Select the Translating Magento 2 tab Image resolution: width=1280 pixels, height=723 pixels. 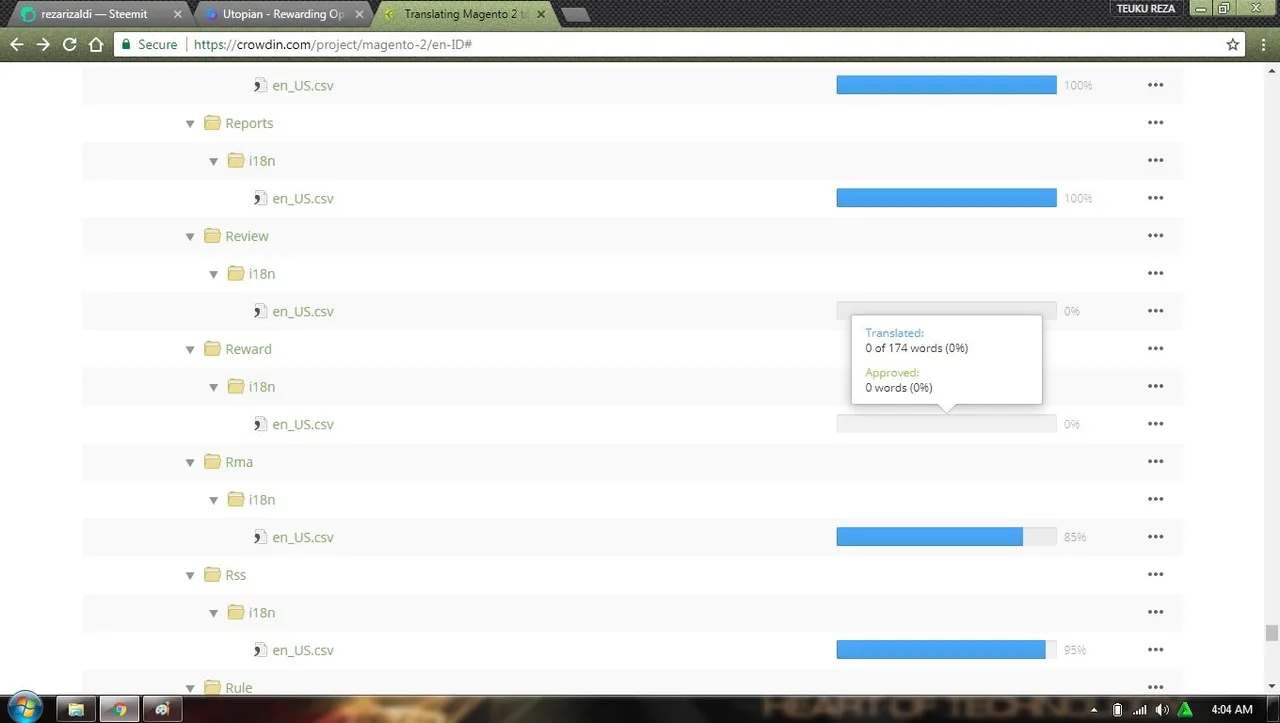465,14
